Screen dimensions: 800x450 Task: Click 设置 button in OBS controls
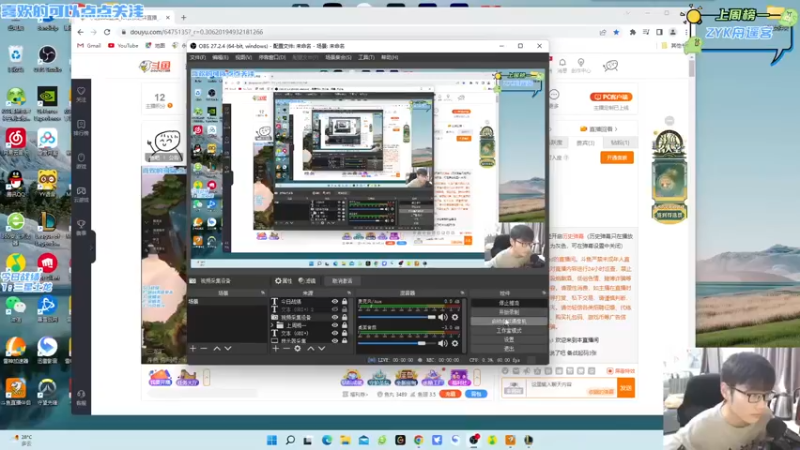[x=509, y=340]
